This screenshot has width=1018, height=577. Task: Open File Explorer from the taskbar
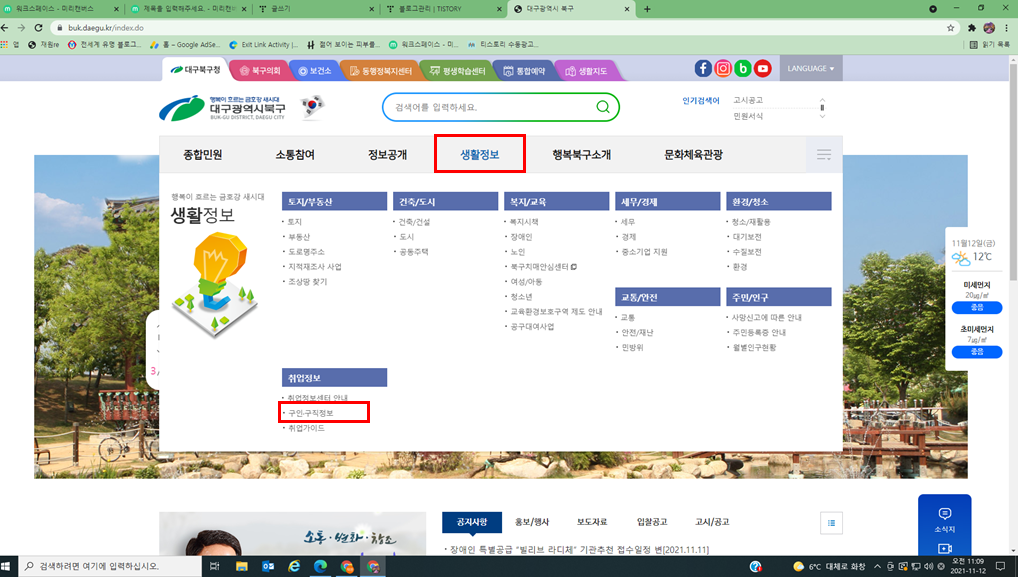click(x=242, y=567)
